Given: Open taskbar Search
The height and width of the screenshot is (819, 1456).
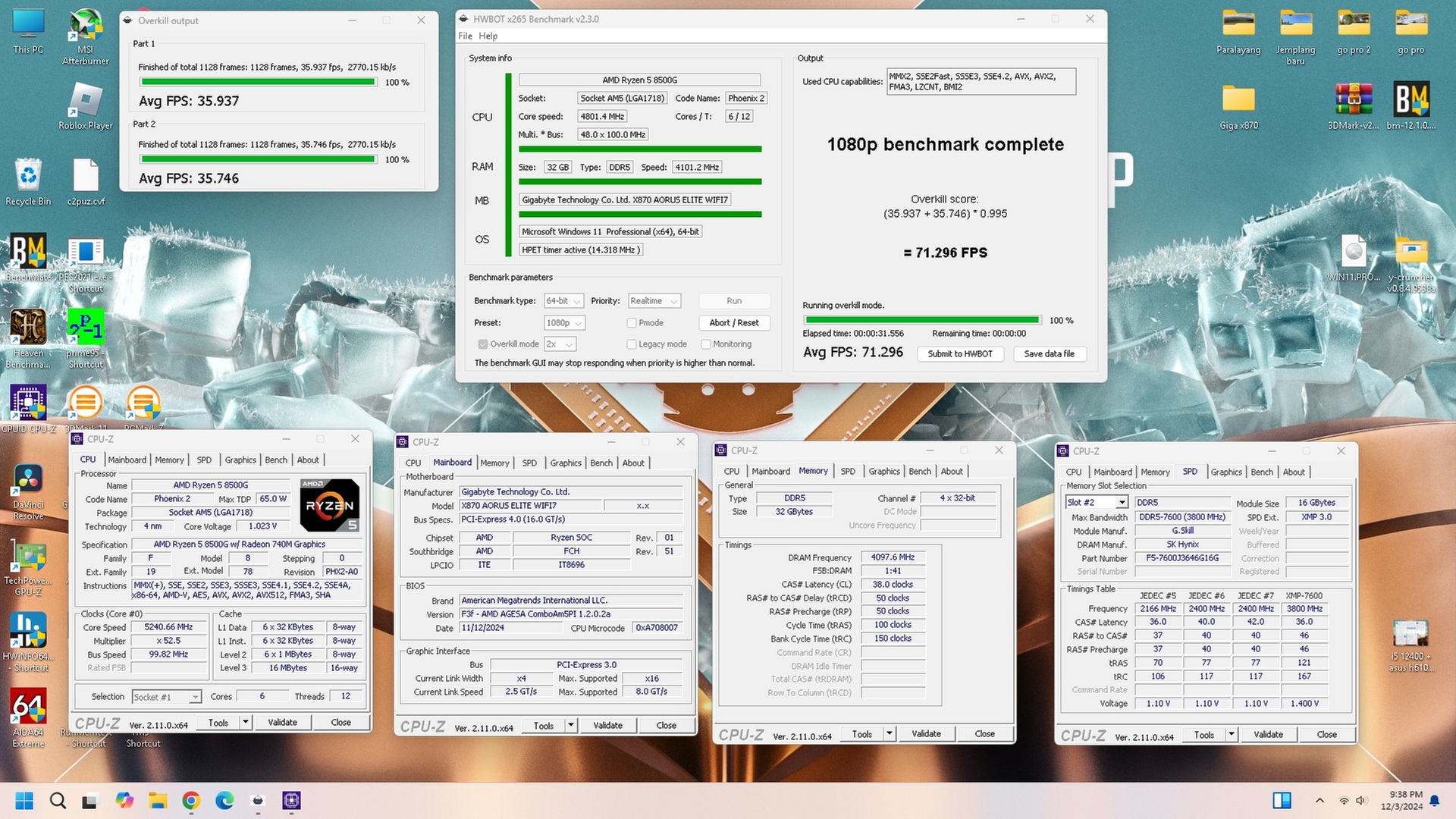Looking at the screenshot, I should click(x=58, y=800).
